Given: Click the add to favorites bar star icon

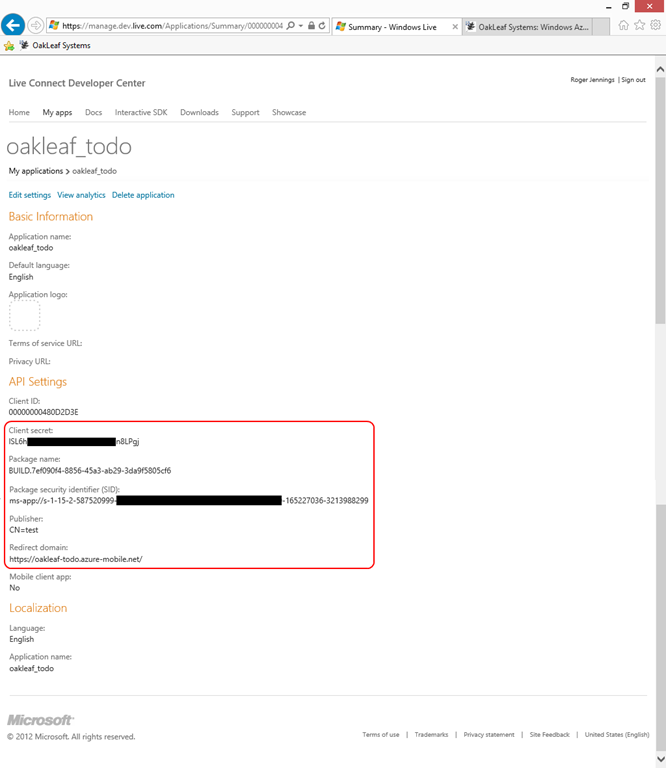Looking at the screenshot, I should pos(9,46).
